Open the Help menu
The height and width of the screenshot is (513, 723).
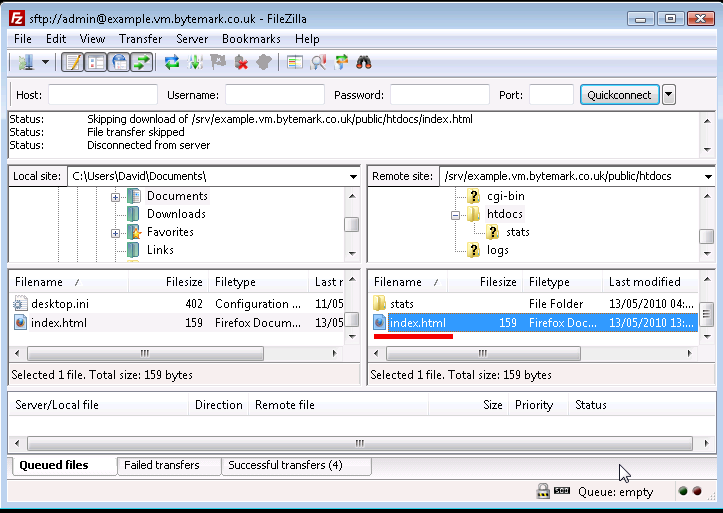coord(307,39)
